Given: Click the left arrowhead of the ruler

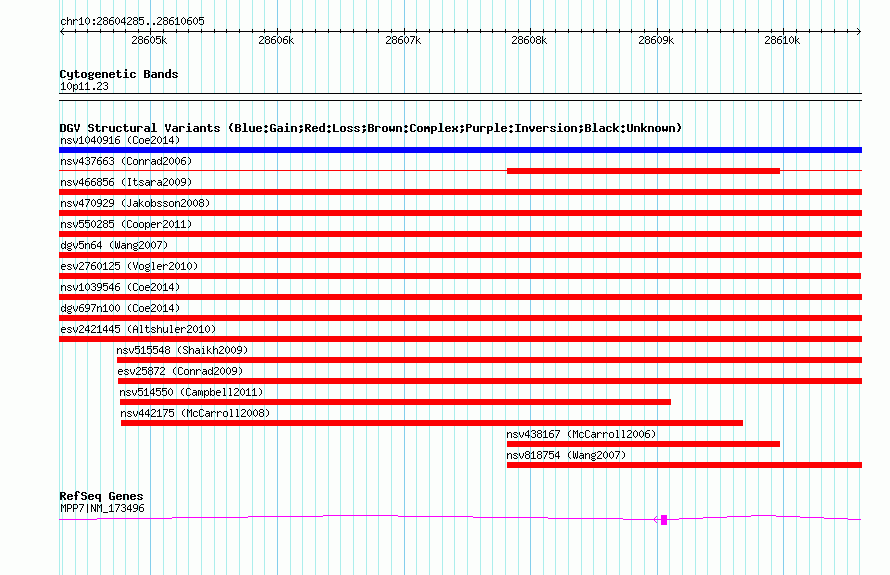Looking at the screenshot, I should [62, 31].
